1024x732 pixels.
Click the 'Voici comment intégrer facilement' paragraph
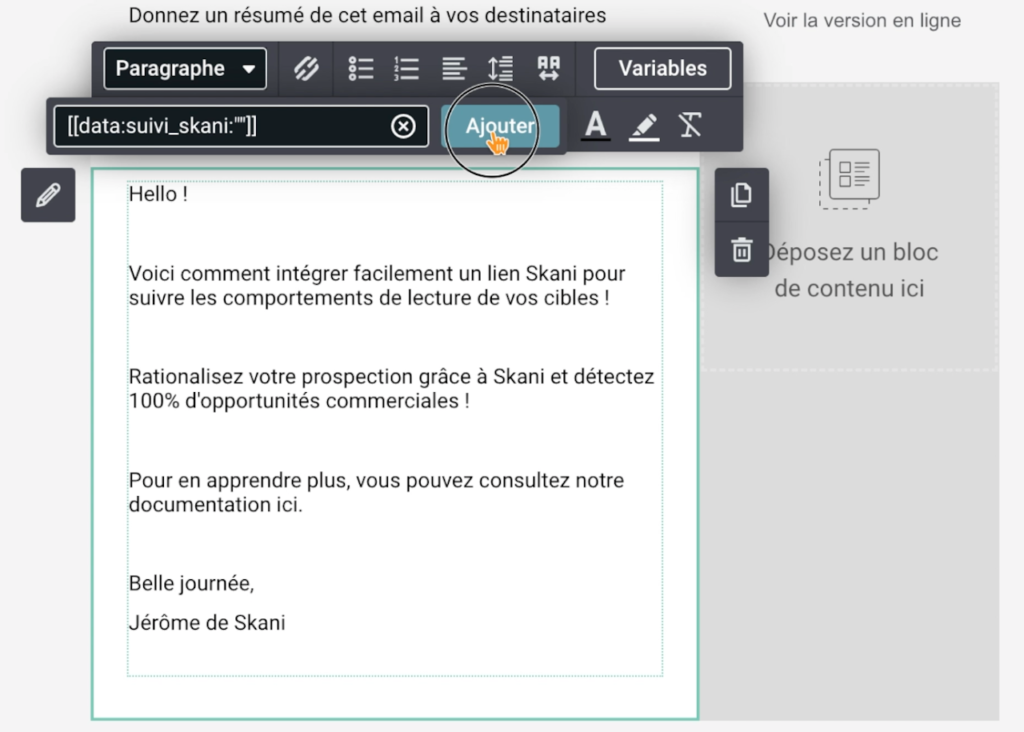[x=377, y=285]
